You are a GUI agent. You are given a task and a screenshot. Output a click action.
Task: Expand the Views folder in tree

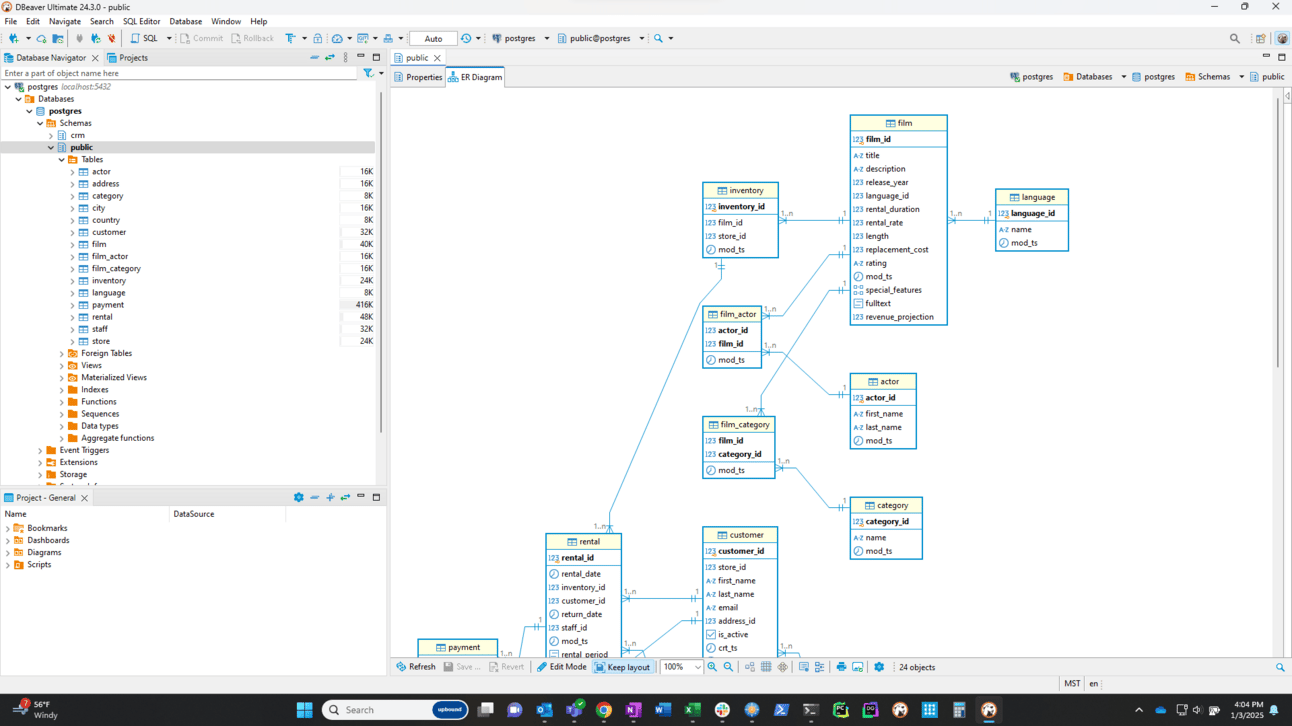click(62, 366)
